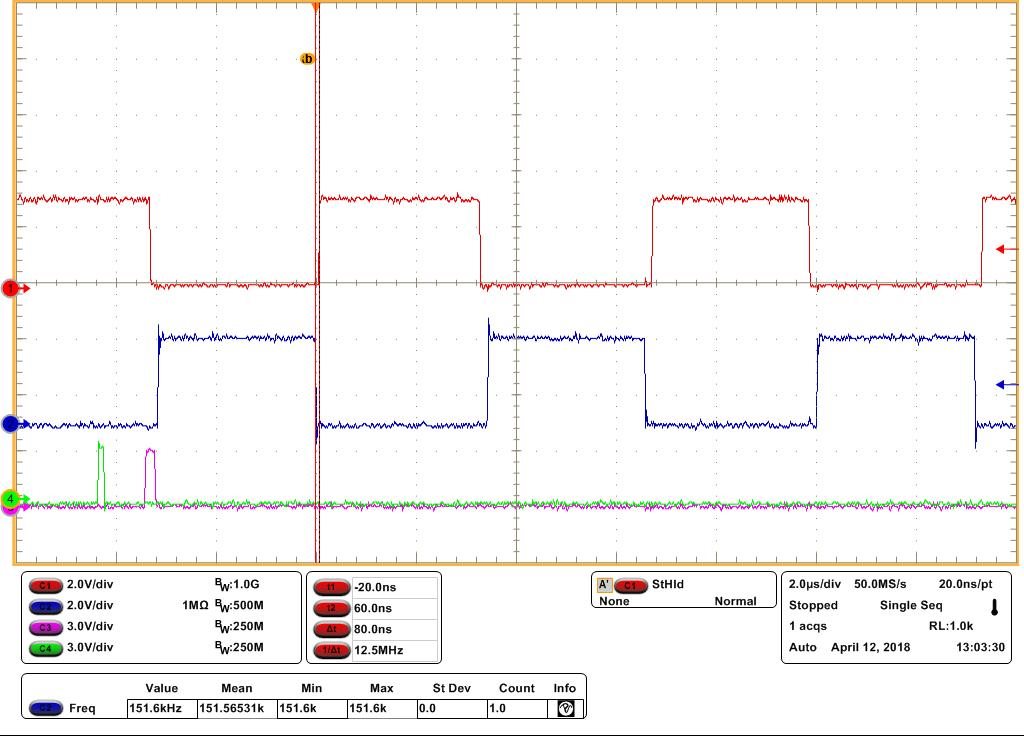Select the green C4 channel badge

tap(45, 648)
